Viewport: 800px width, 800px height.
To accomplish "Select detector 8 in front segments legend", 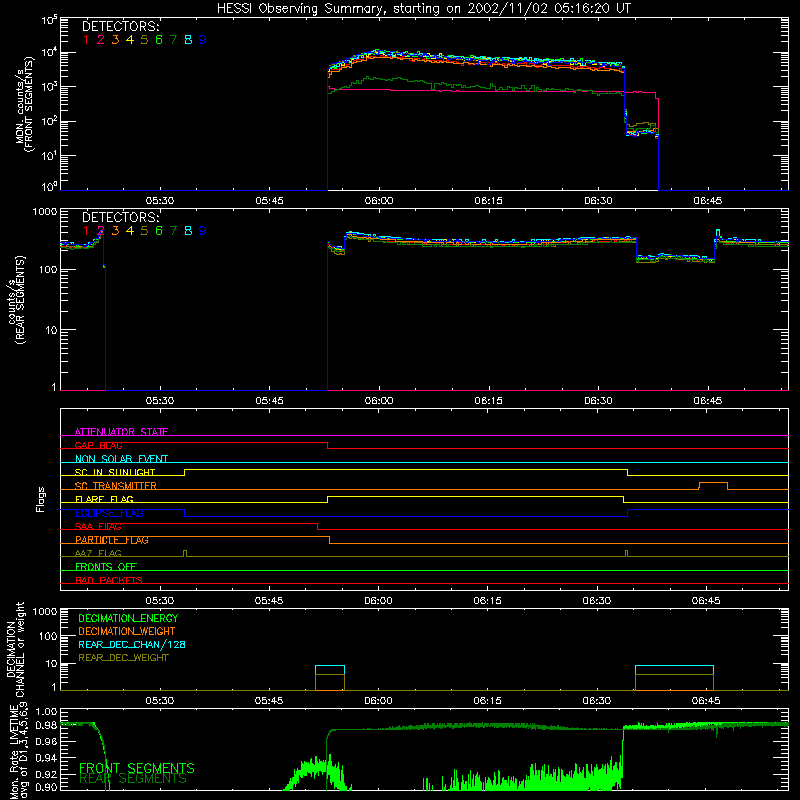I will click(x=188, y=40).
